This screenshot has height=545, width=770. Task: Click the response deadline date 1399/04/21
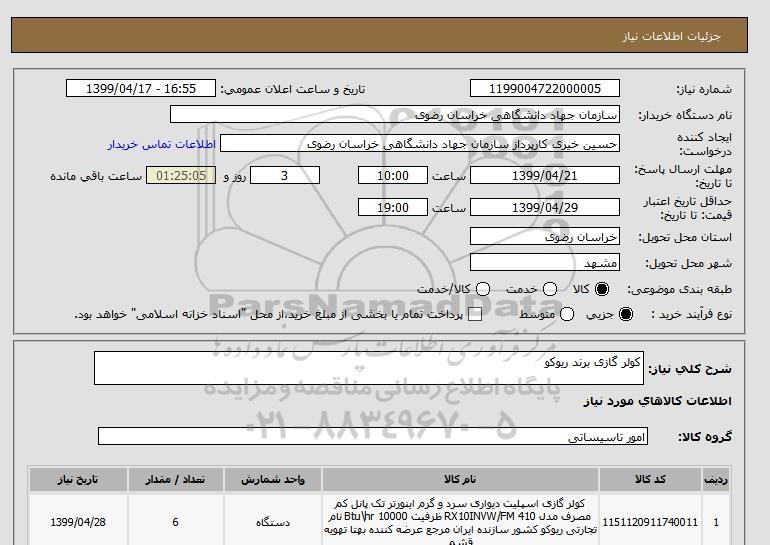click(545, 175)
